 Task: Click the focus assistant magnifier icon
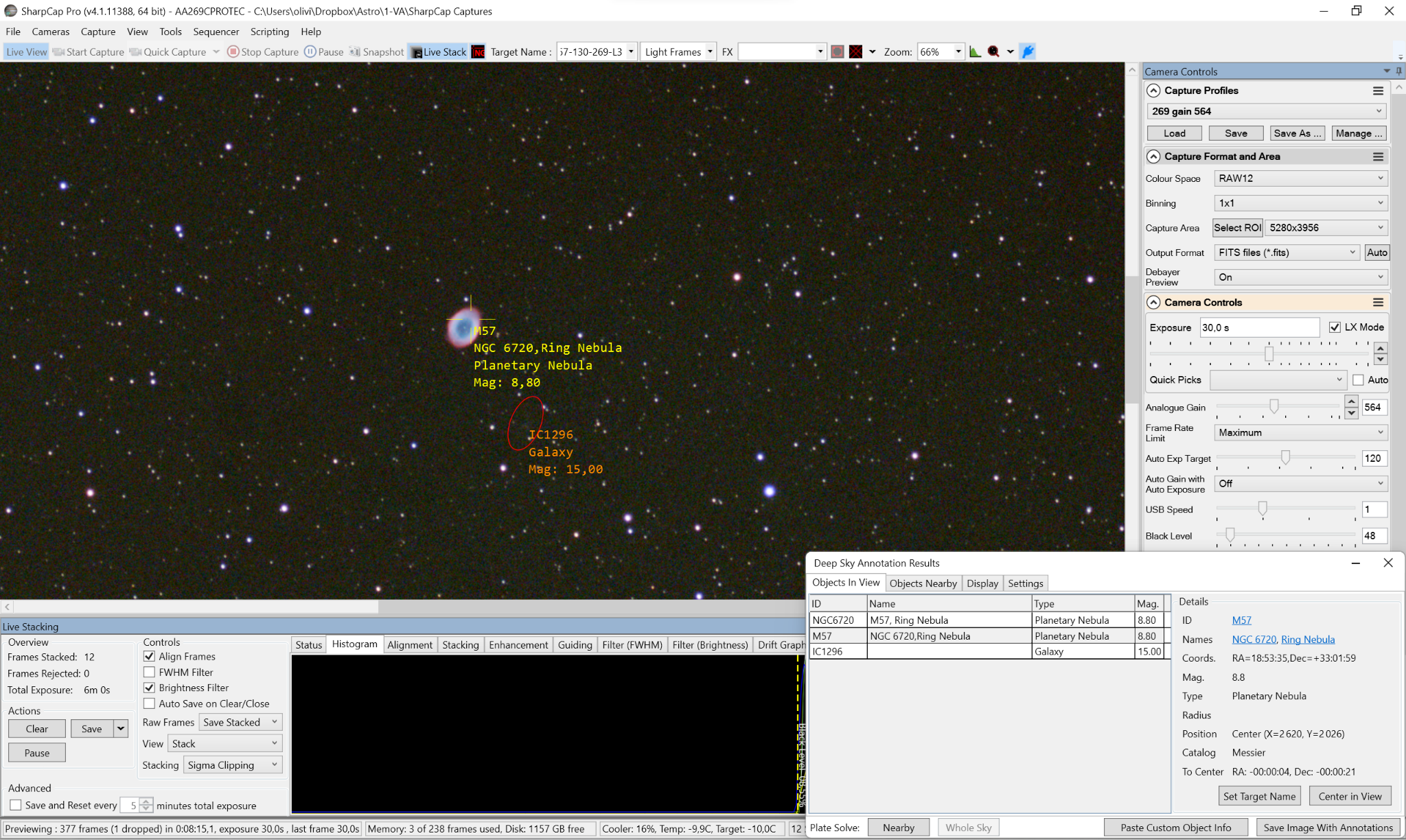[993, 51]
